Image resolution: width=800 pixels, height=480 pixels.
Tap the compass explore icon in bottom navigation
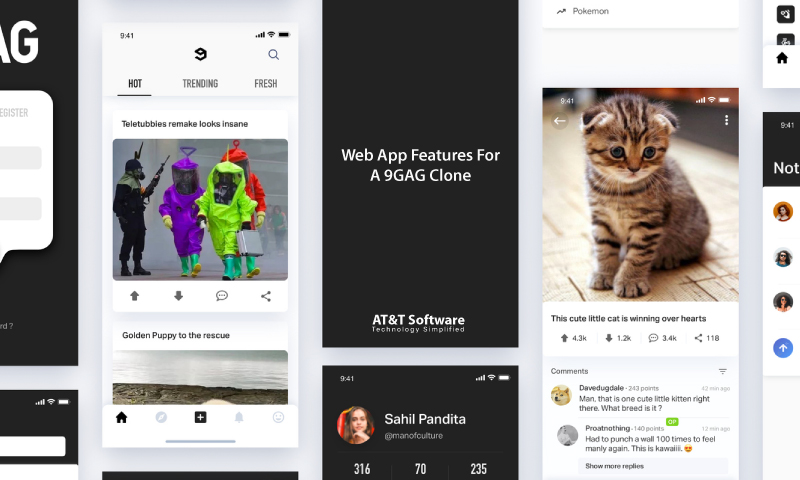tap(161, 417)
